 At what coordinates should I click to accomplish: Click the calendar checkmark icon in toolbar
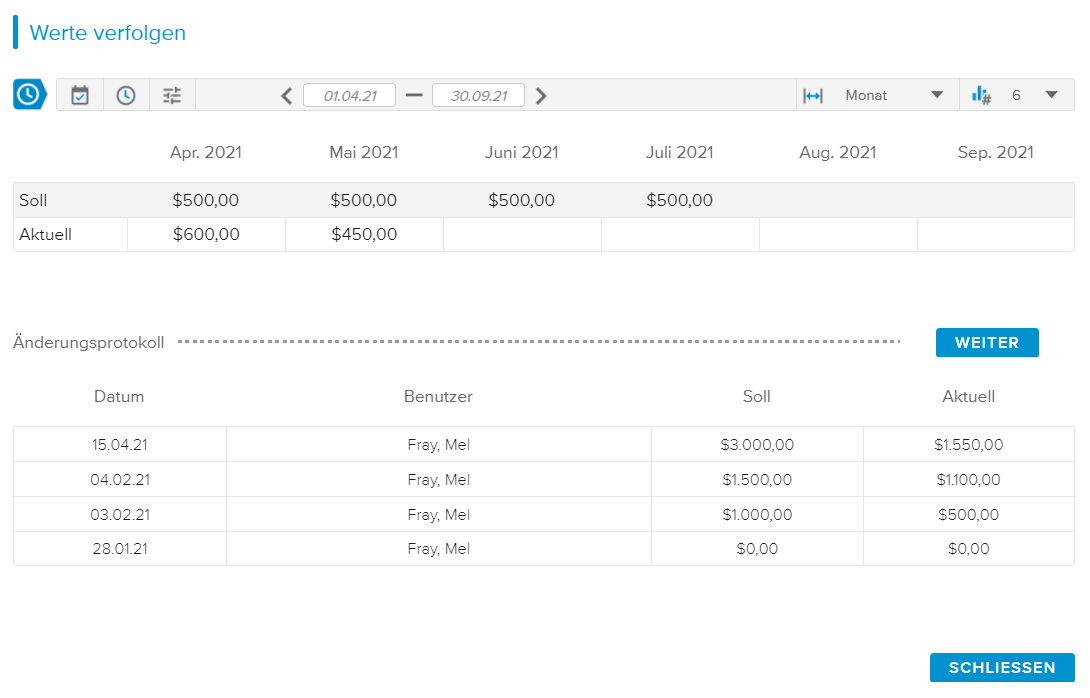coord(80,95)
